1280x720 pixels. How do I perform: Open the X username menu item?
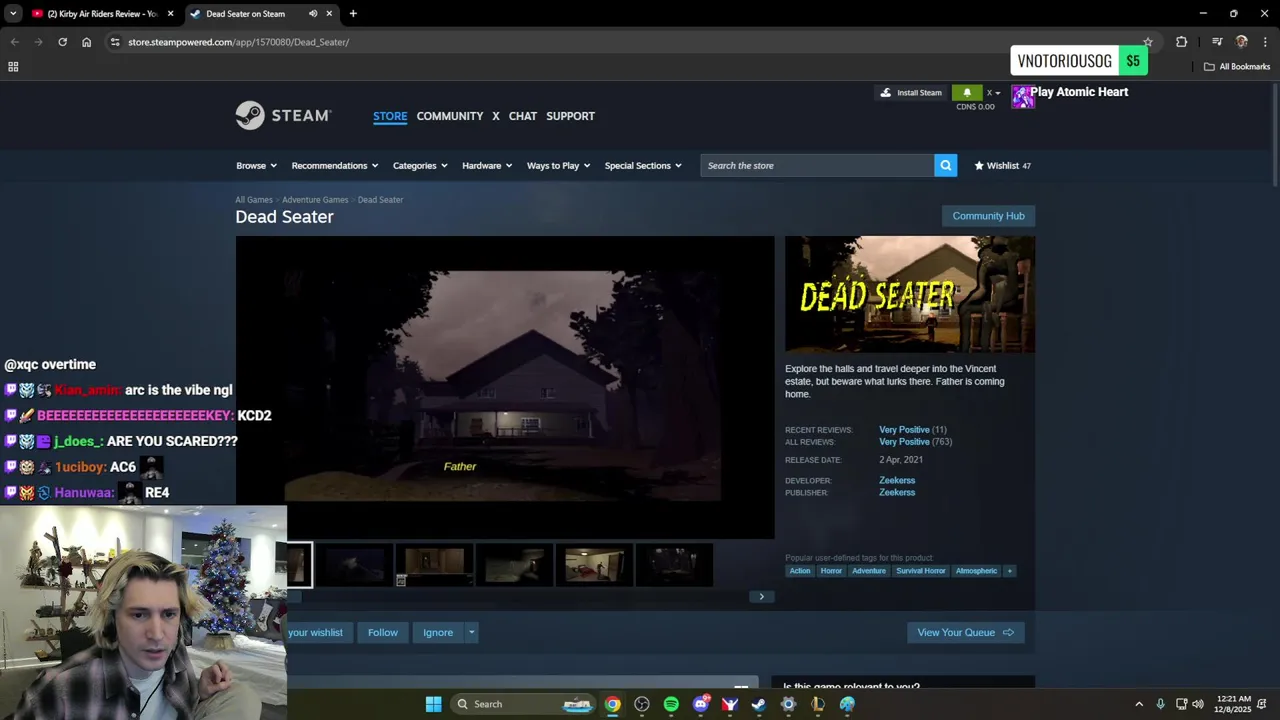pos(495,116)
